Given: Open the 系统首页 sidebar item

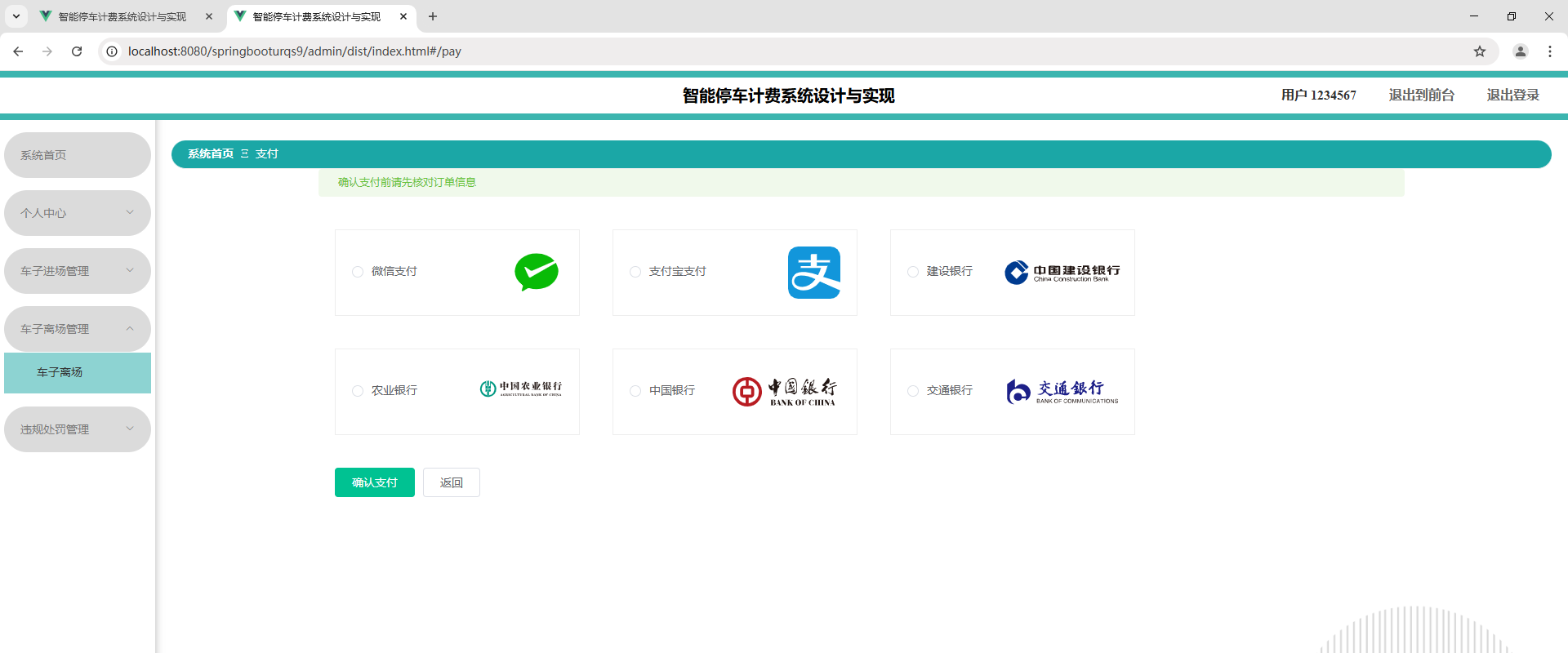Looking at the screenshot, I should (78, 155).
